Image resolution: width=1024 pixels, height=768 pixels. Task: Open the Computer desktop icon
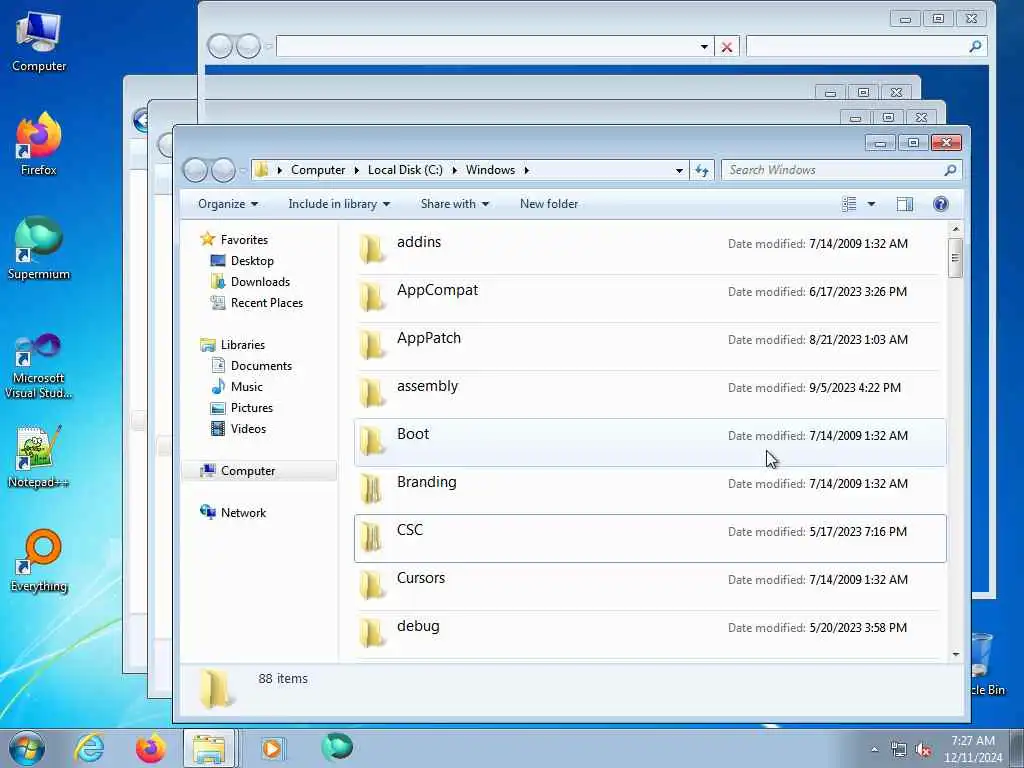39,40
